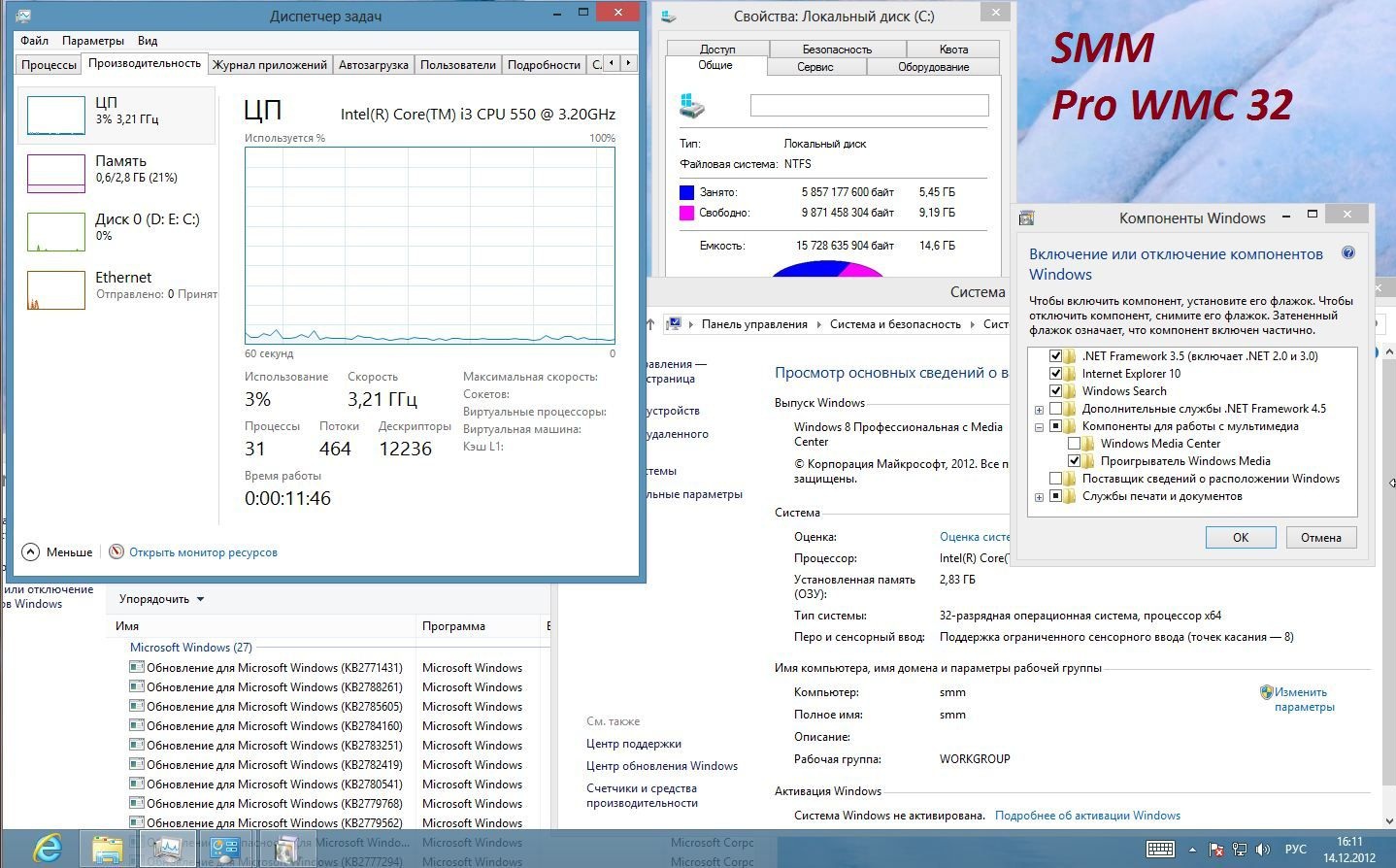The width and height of the screenshot is (1396, 868).
Task: Click the local disk drive icon
Action: 693,105
